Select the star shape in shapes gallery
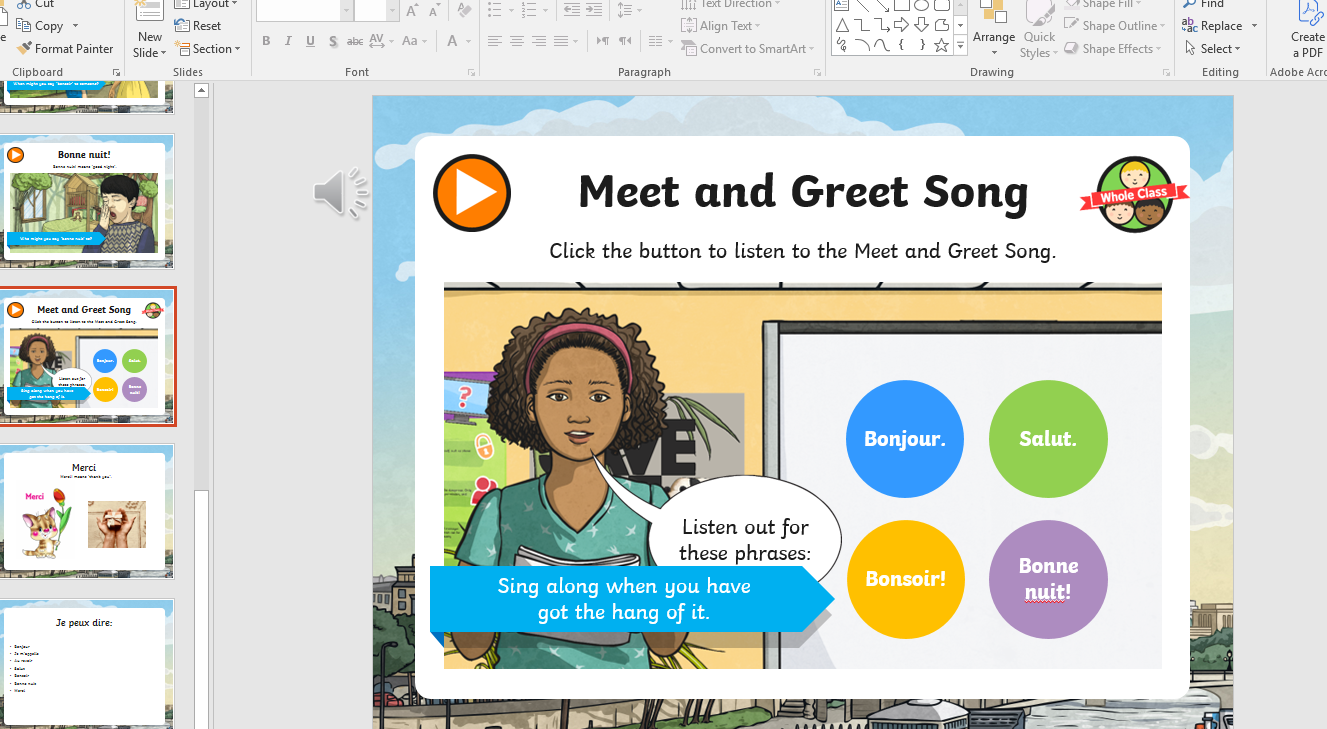 coord(941,46)
